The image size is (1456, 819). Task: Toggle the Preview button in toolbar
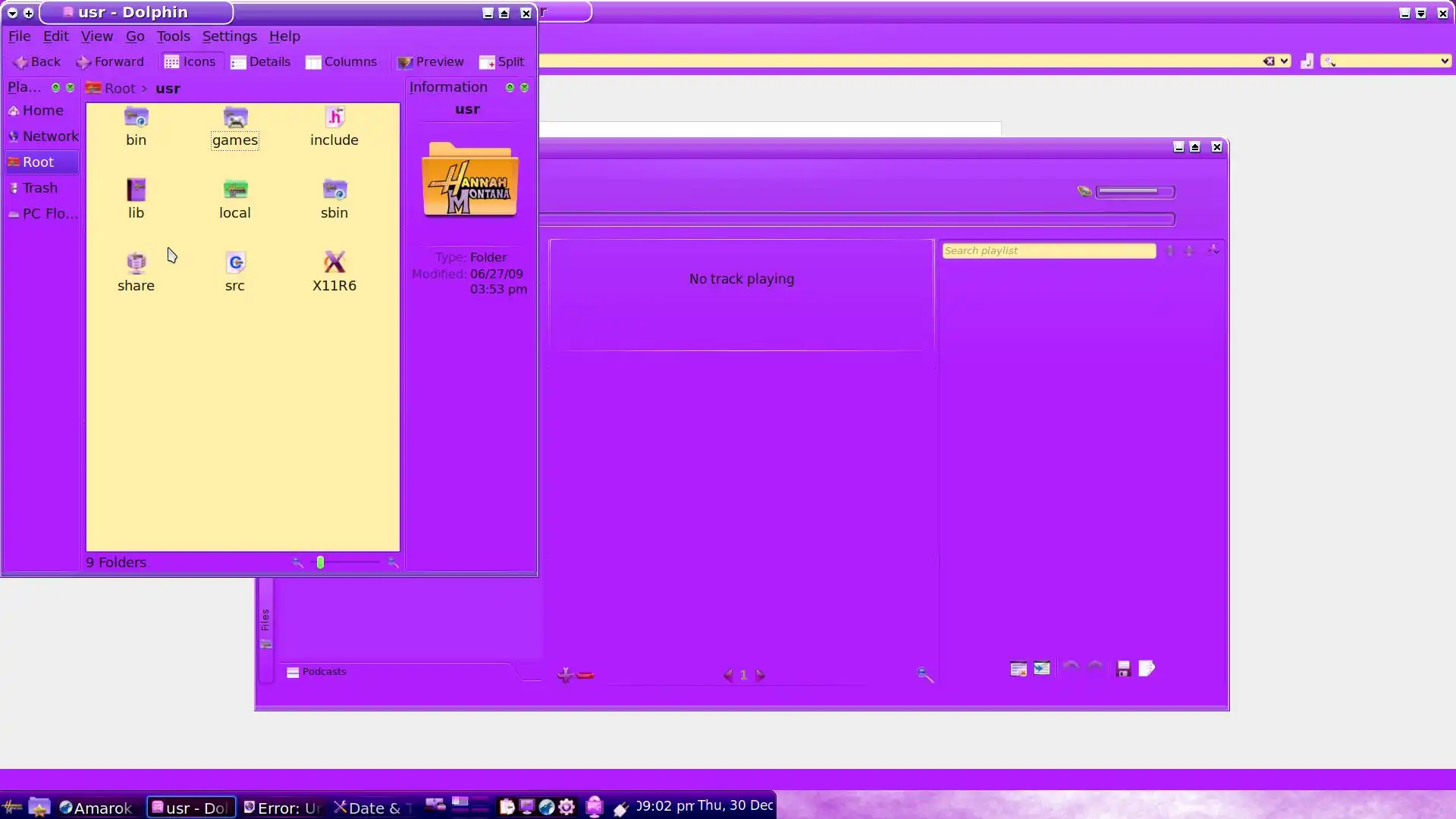(430, 62)
